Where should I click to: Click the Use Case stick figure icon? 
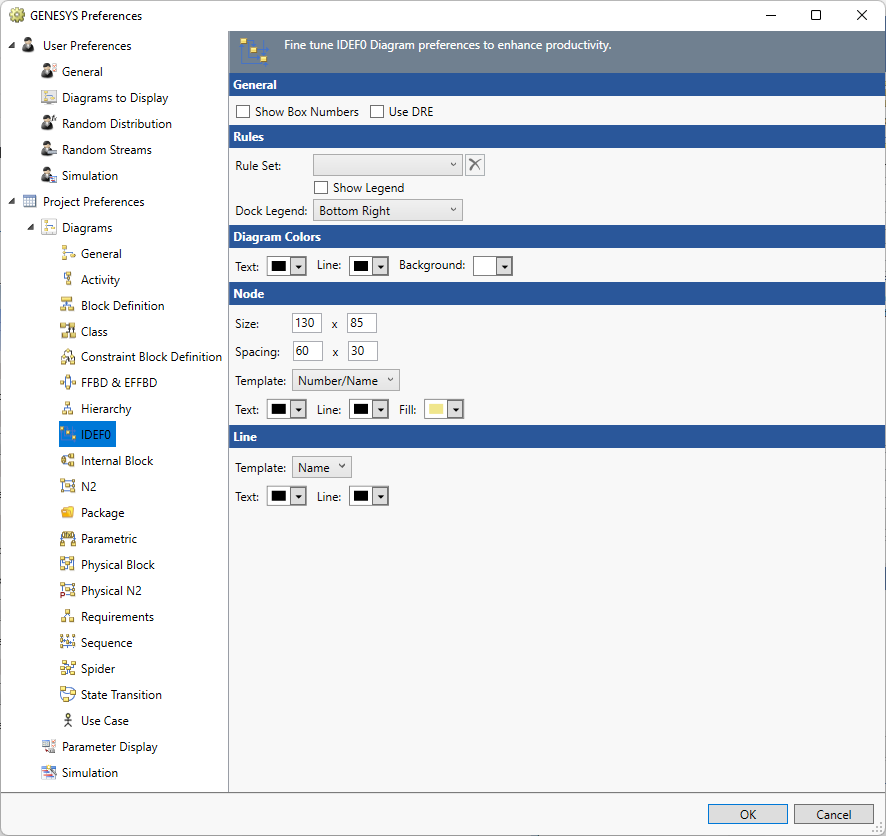[x=68, y=721]
